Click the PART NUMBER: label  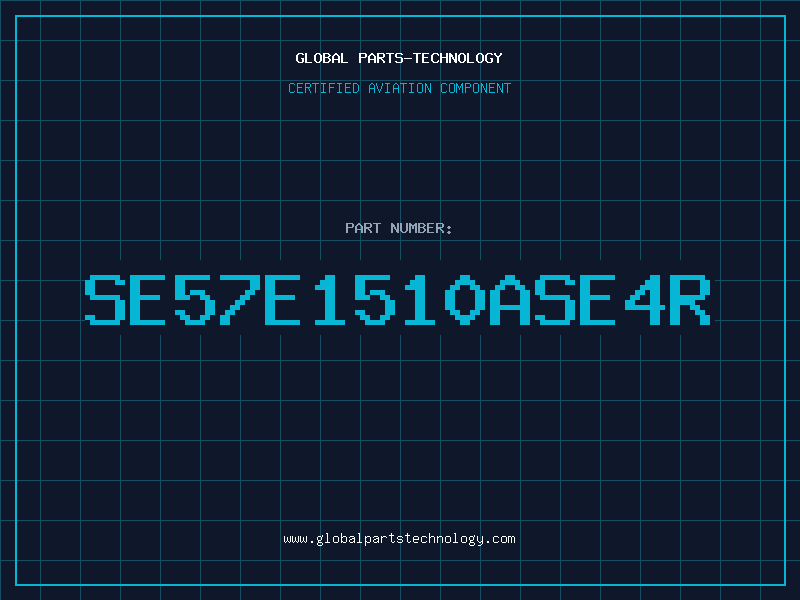tap(399, 228)
